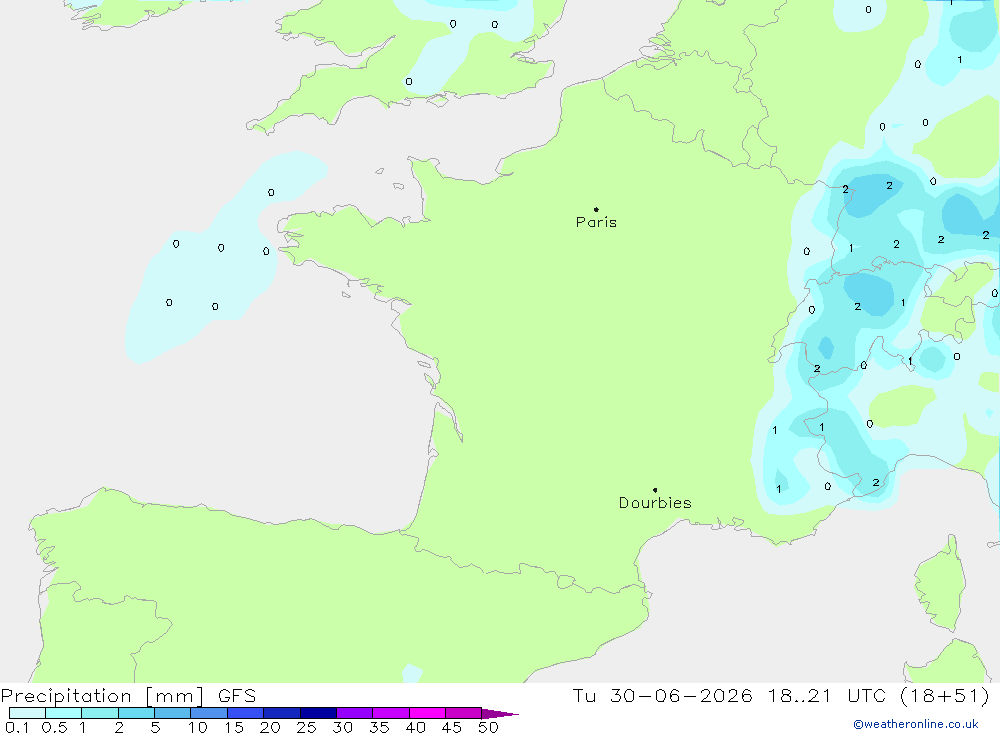Pick the 40–45 mm legend swatch

(x=427, y=713)
